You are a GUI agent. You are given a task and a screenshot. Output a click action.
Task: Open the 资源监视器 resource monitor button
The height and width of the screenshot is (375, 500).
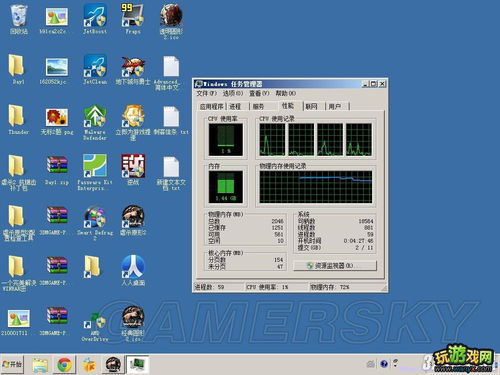[335, 266]
